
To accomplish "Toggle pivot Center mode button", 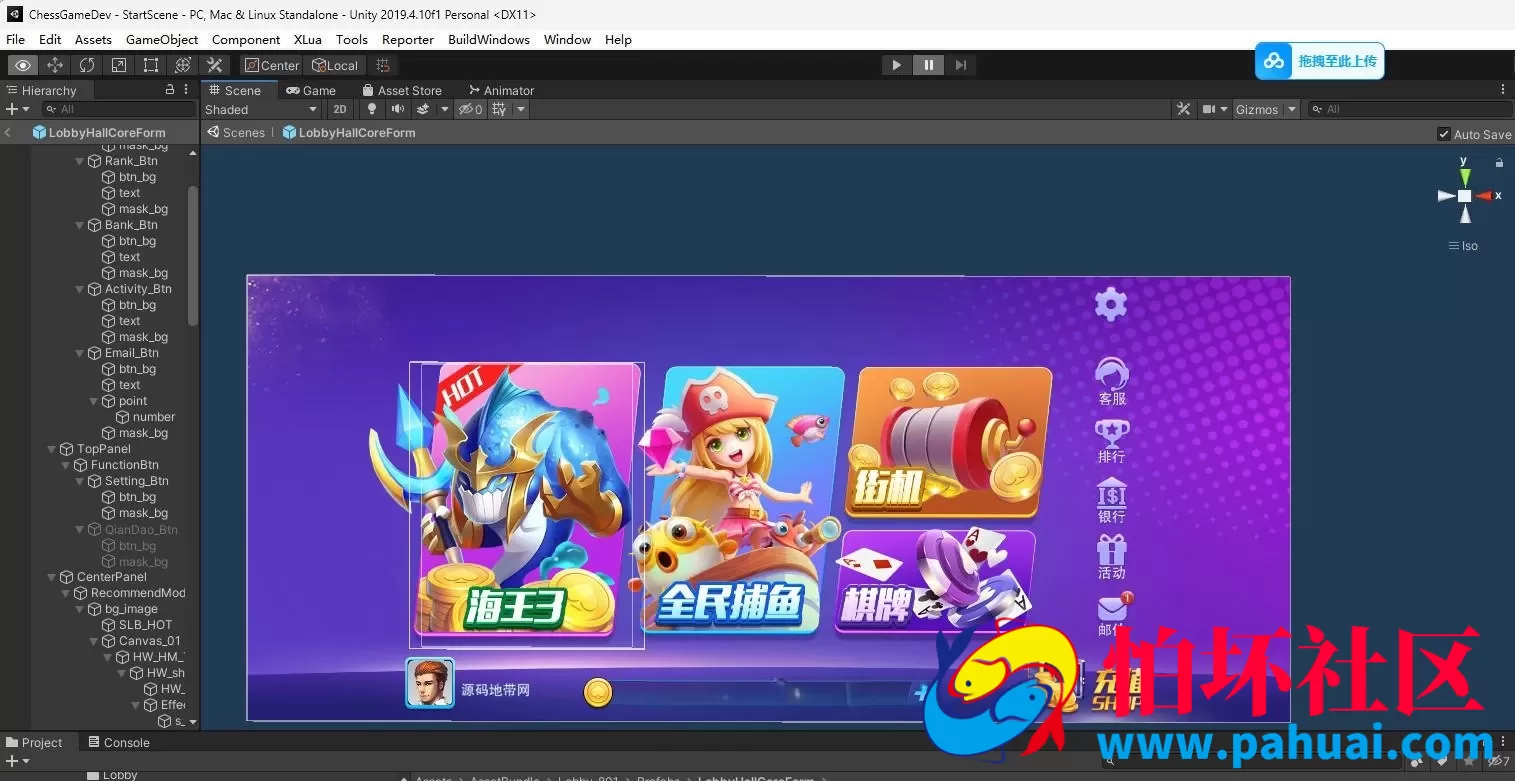I will [271, 65].
